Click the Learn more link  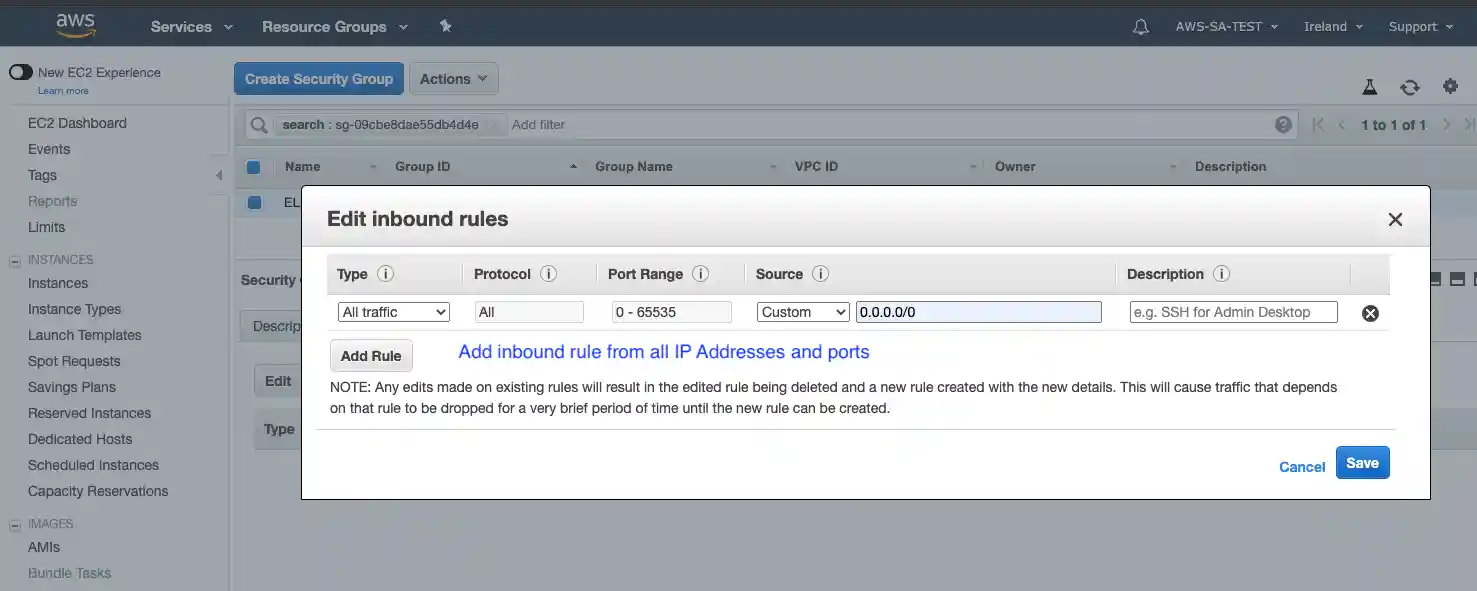coord(63,91)
